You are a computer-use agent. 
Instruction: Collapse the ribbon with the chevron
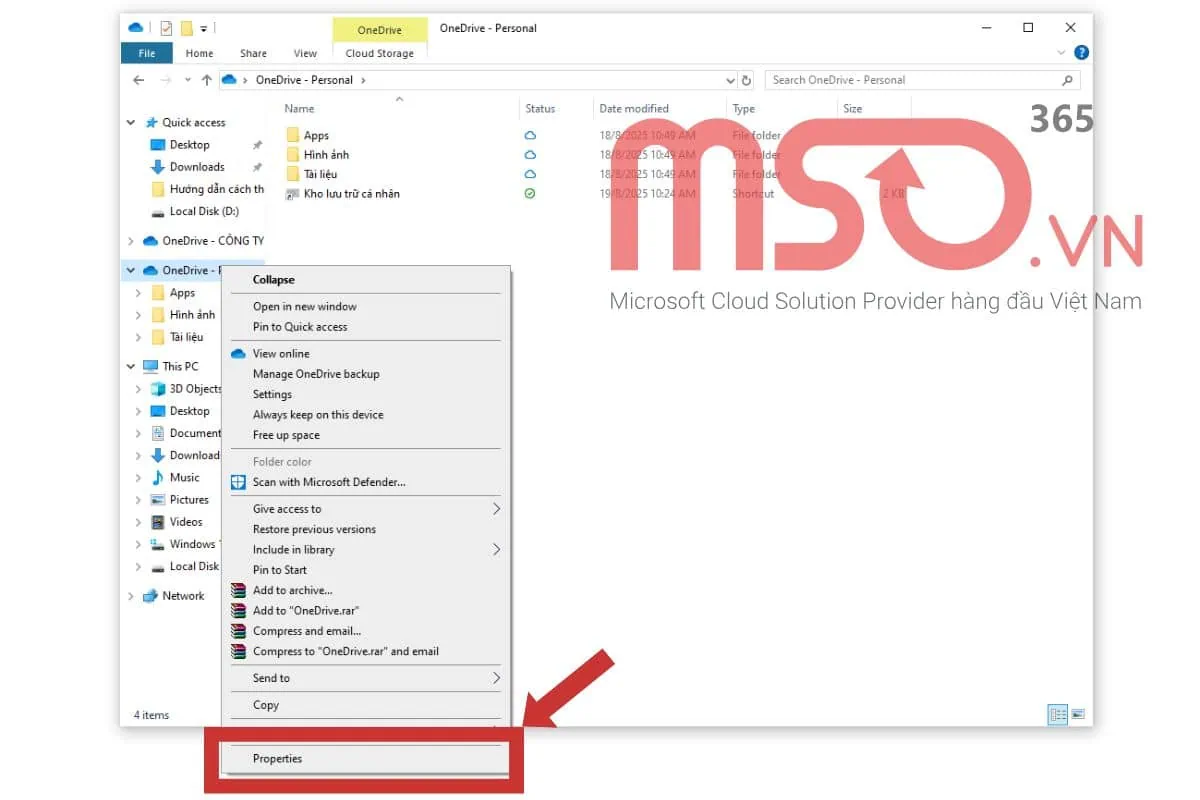pos(1061,53)
